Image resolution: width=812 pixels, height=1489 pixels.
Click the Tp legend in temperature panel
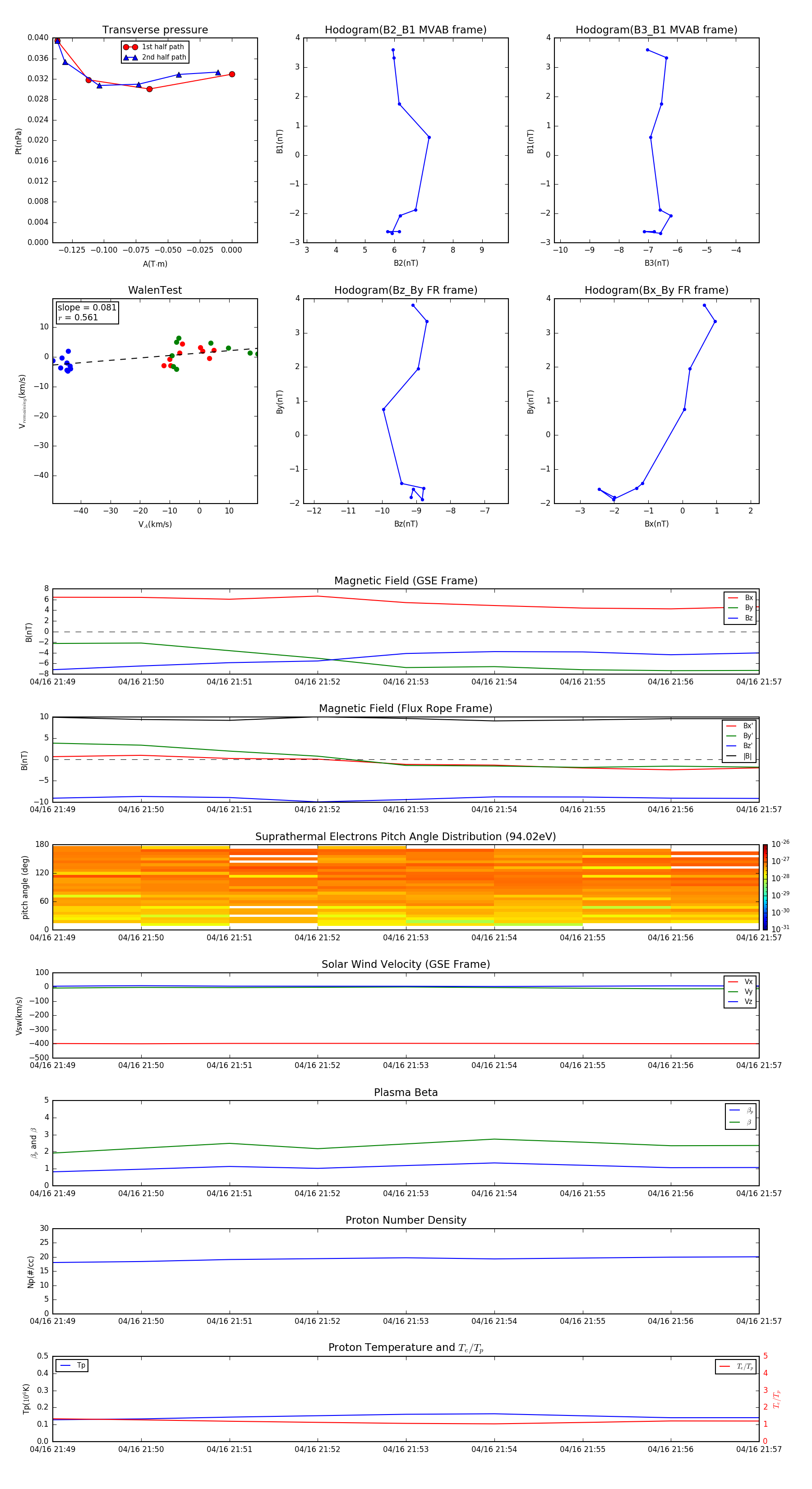pyautogui.click(x=72, y=1365)
